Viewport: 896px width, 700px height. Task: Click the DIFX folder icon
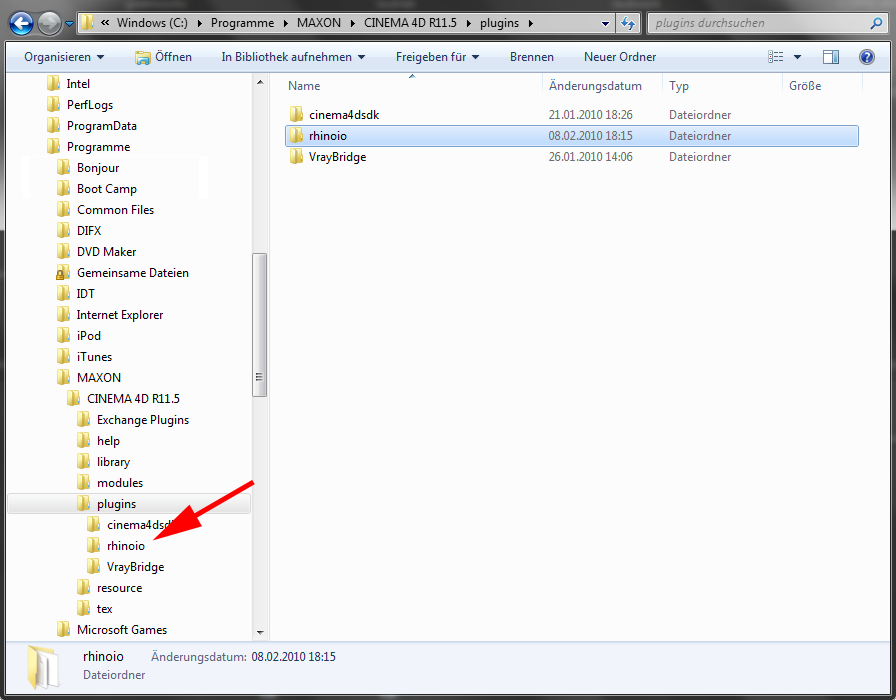63,231
